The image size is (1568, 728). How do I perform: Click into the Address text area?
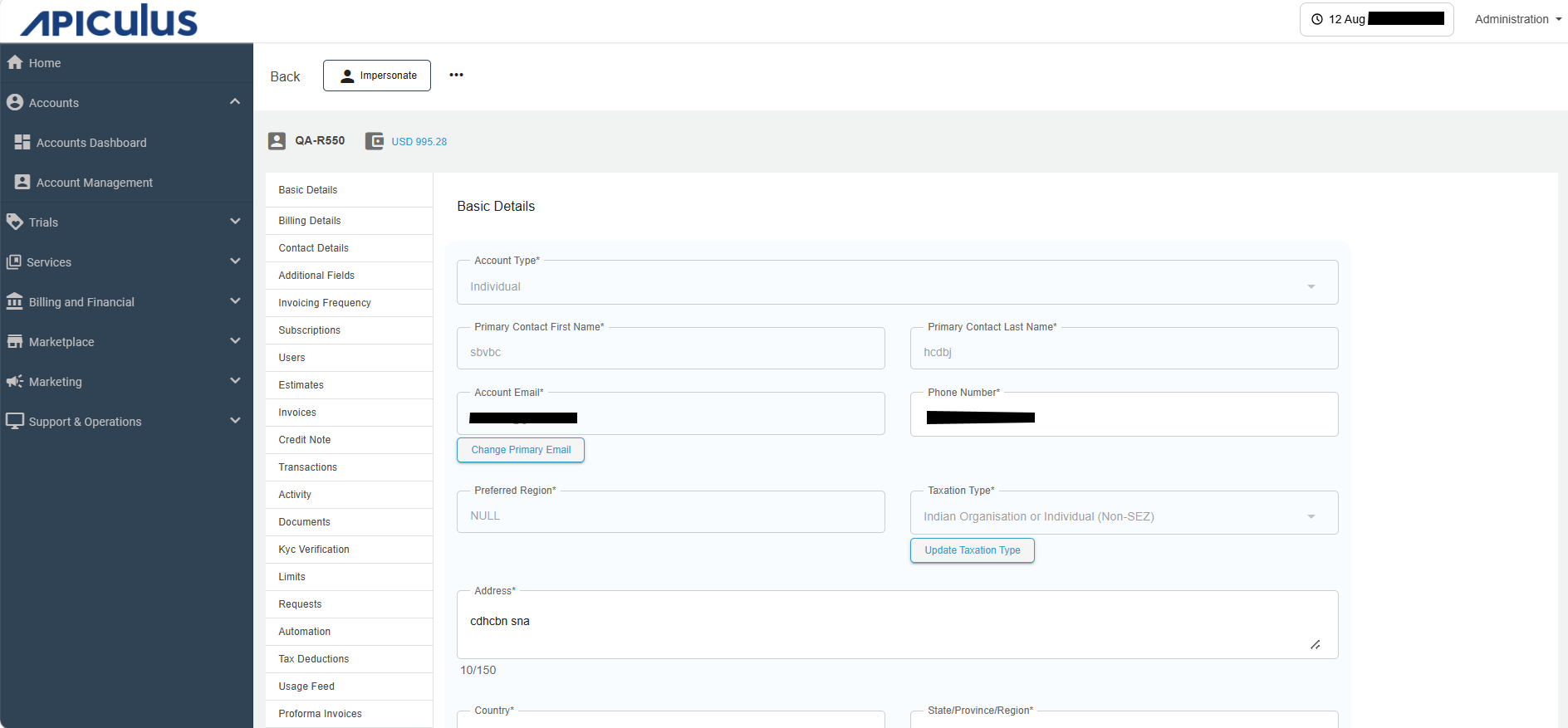click(897, 625)
